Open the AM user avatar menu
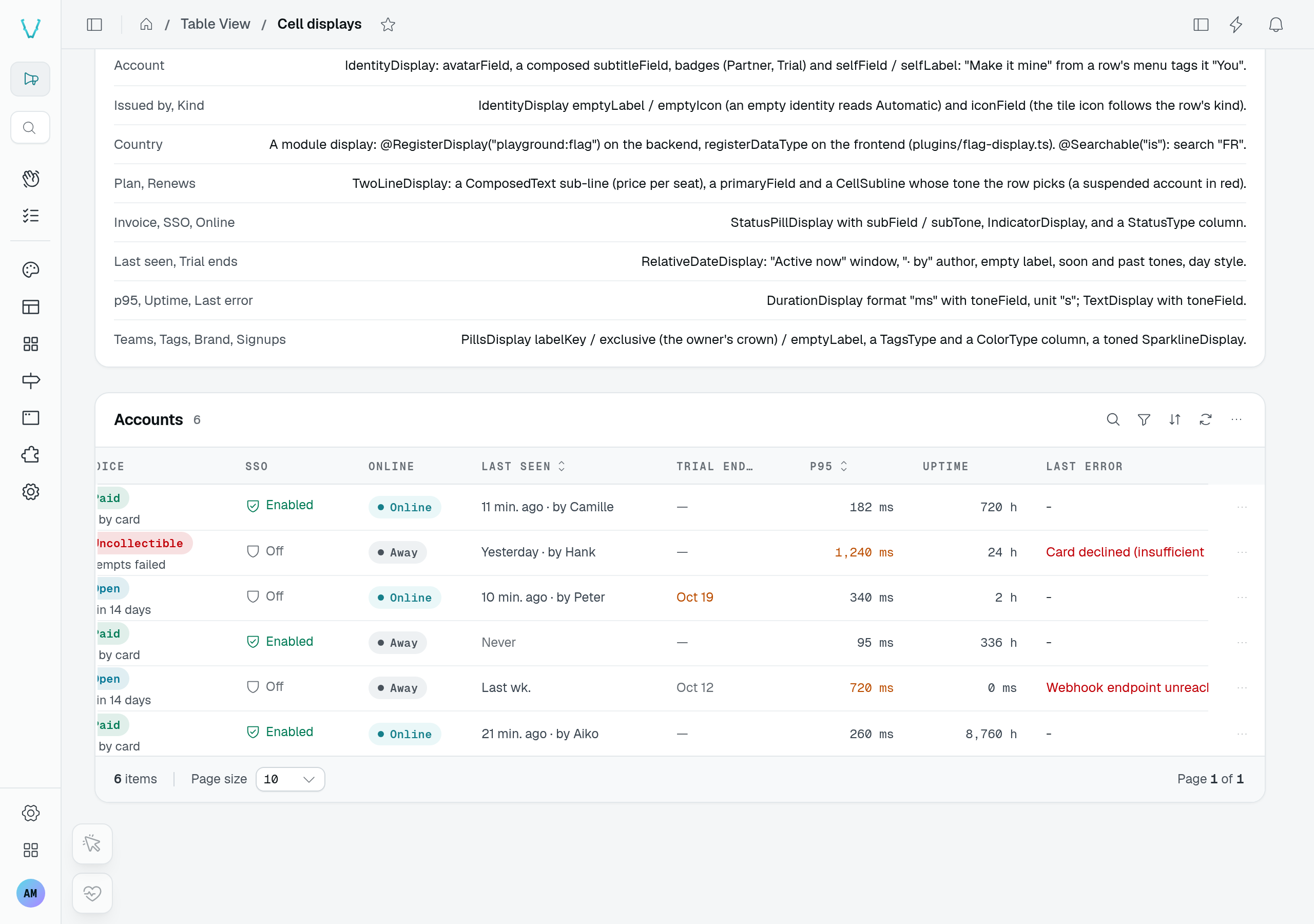Screen dimensions: 1314x924 (30, 893)
